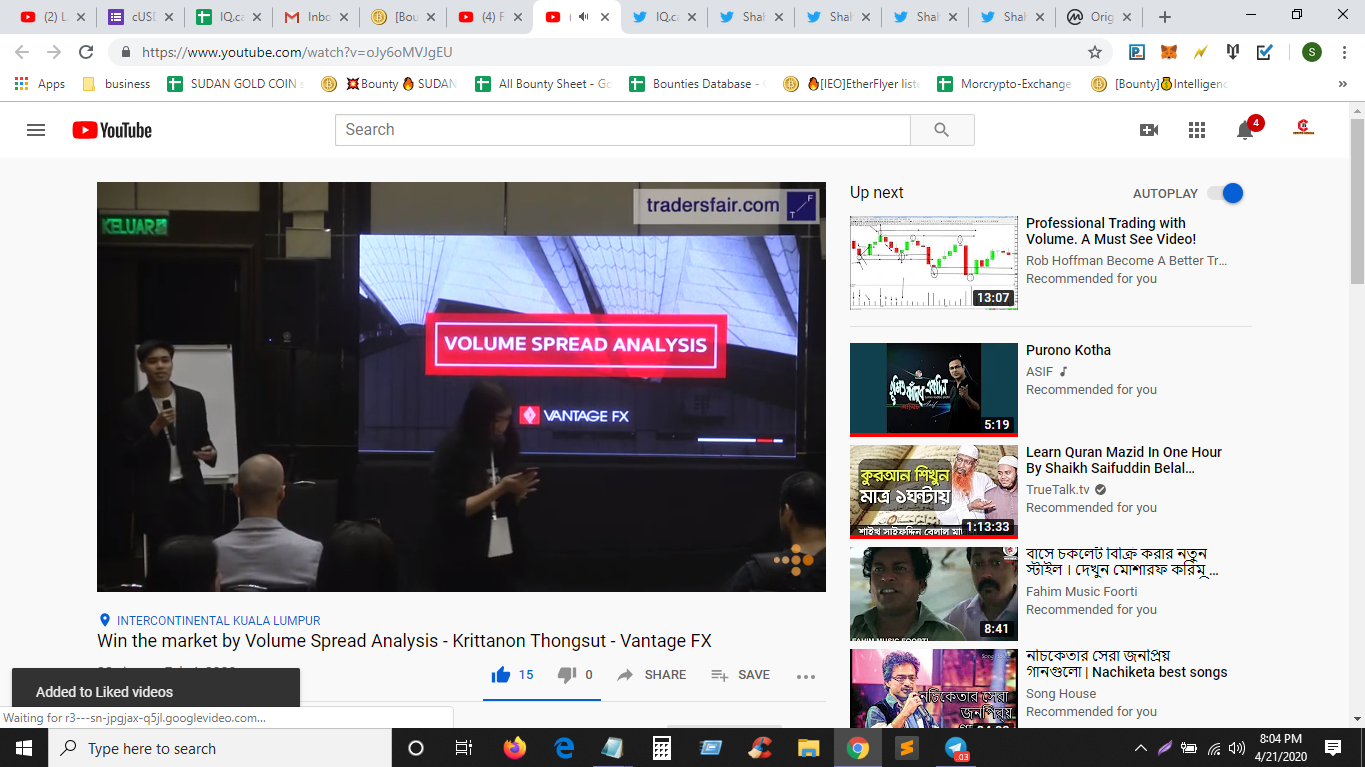Switch to the (4) F YouTube tab
The image size is (1365, 767).
point(490,17)
